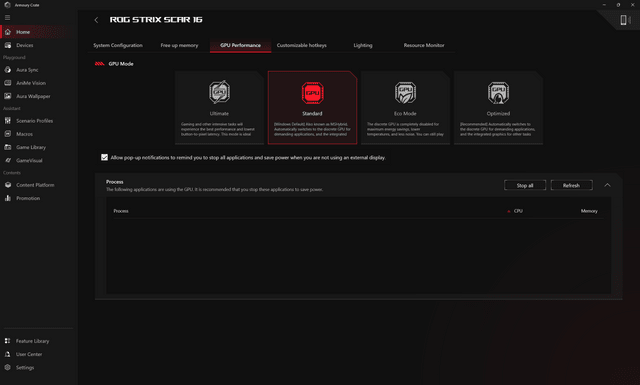Click the Standard mode description text

(312, 129)
